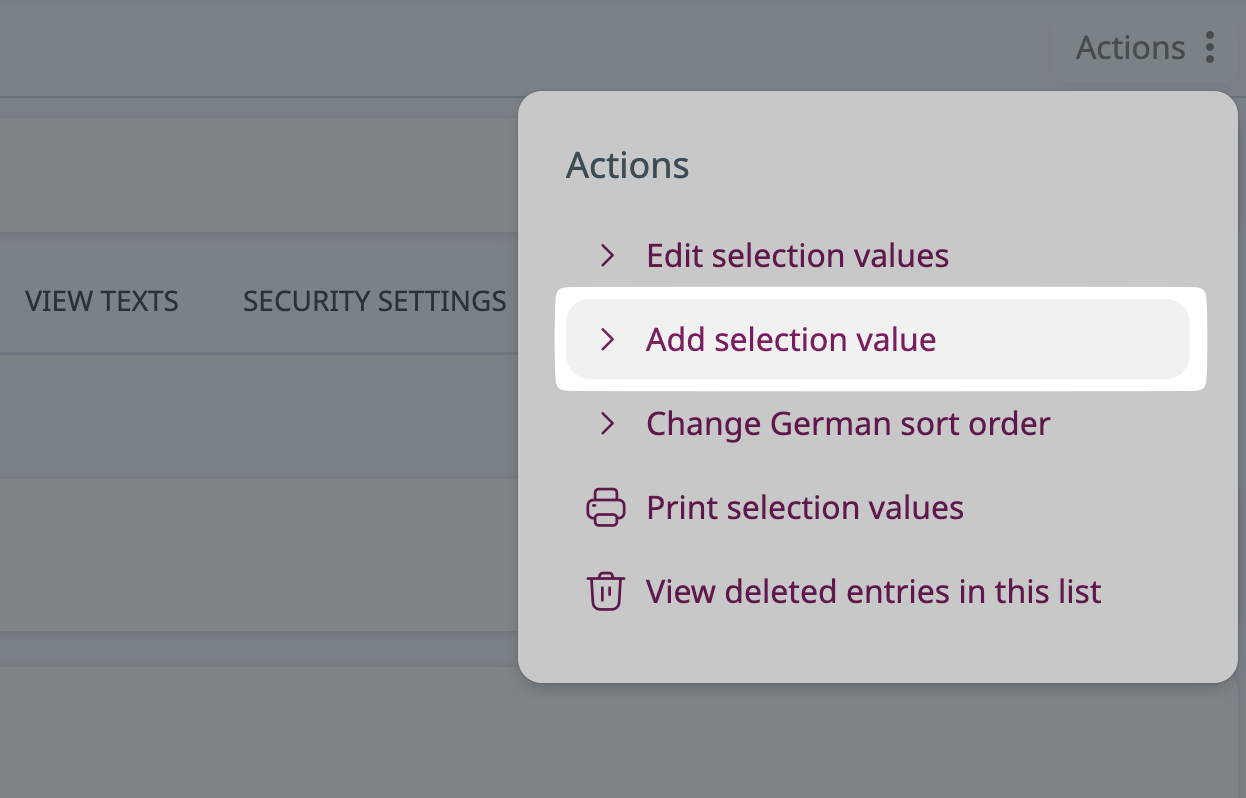Switch to the VIEW TEXTS tab
This screenshot has width=1246, height=798.
coord(102,301)
